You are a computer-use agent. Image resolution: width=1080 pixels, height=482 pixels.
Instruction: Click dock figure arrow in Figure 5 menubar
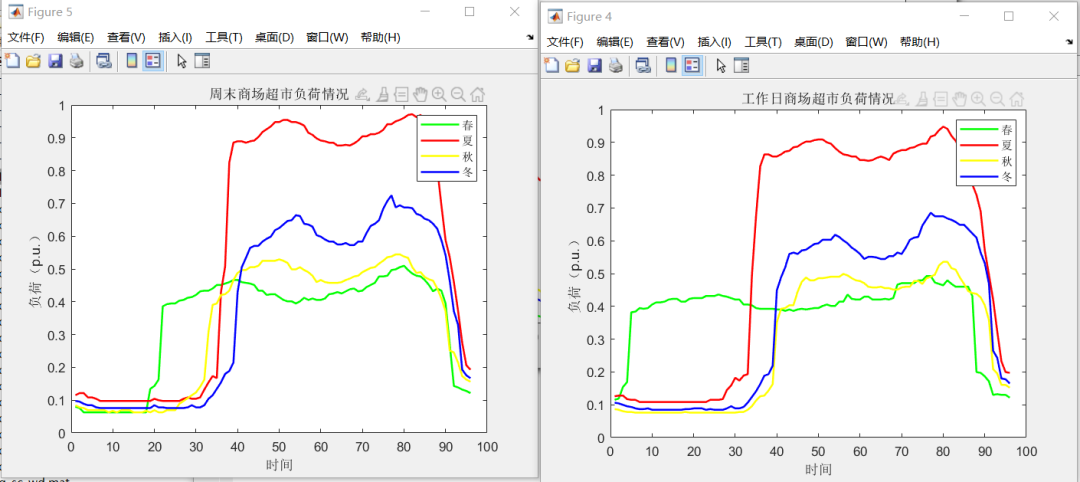(530, 37)
